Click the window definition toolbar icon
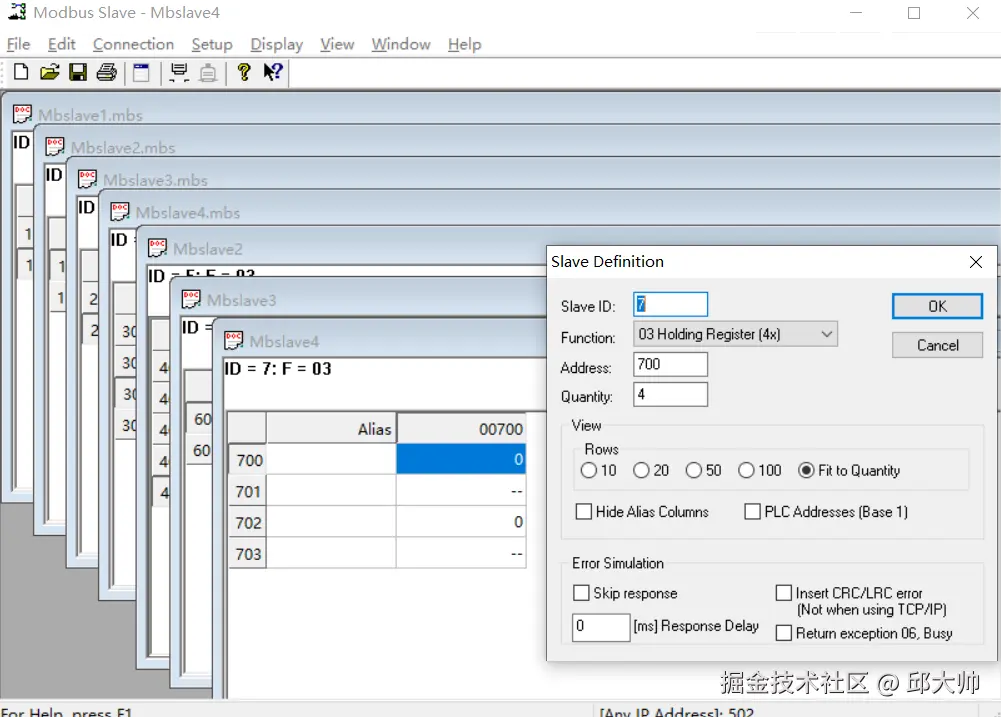 141,72
